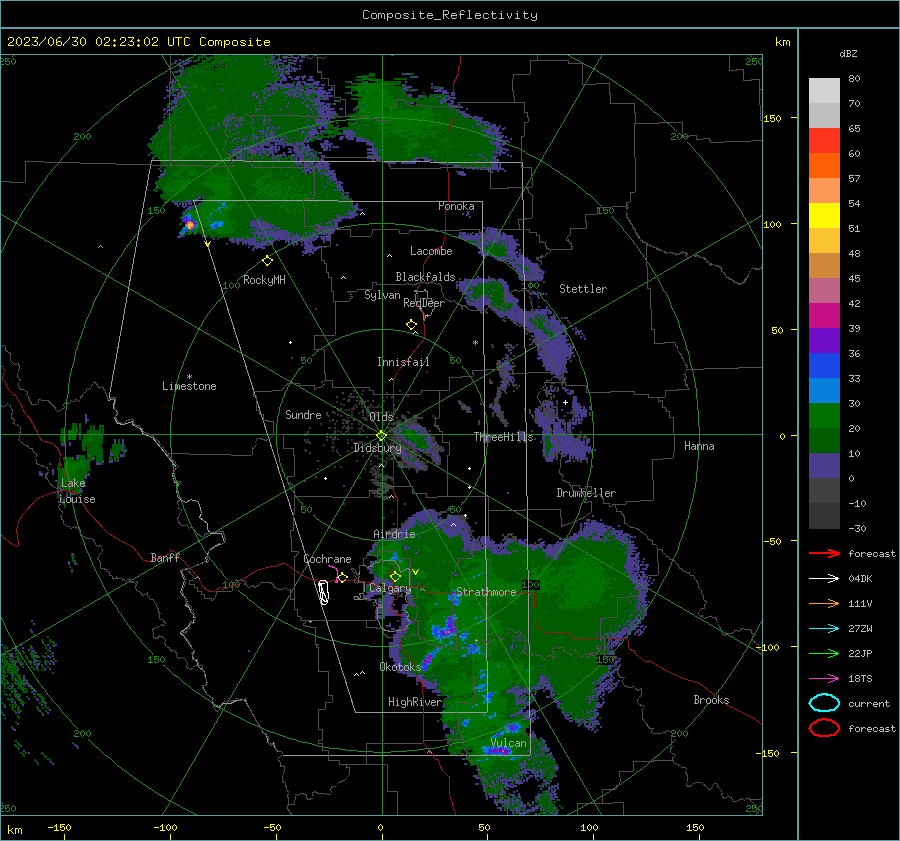Click the HighRiver city label
The image size is (900, 841).
pyautogui.click(x=415, y=702)
